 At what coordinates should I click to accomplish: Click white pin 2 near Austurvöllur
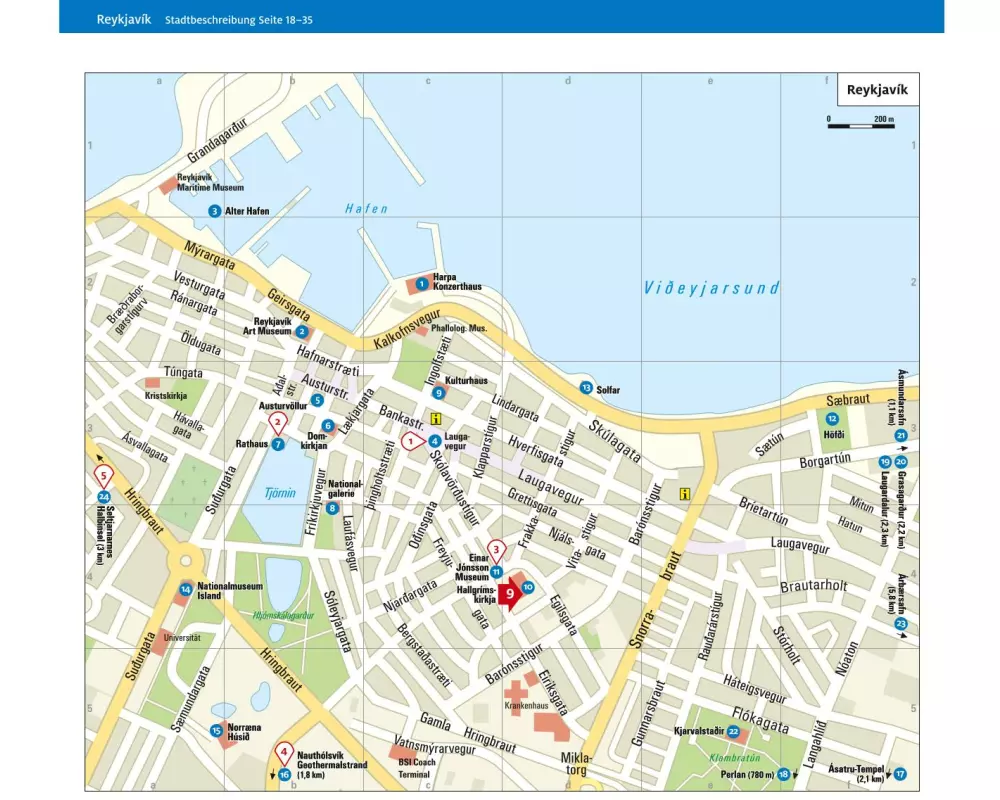pyautogui.click(x=278, y=424)
